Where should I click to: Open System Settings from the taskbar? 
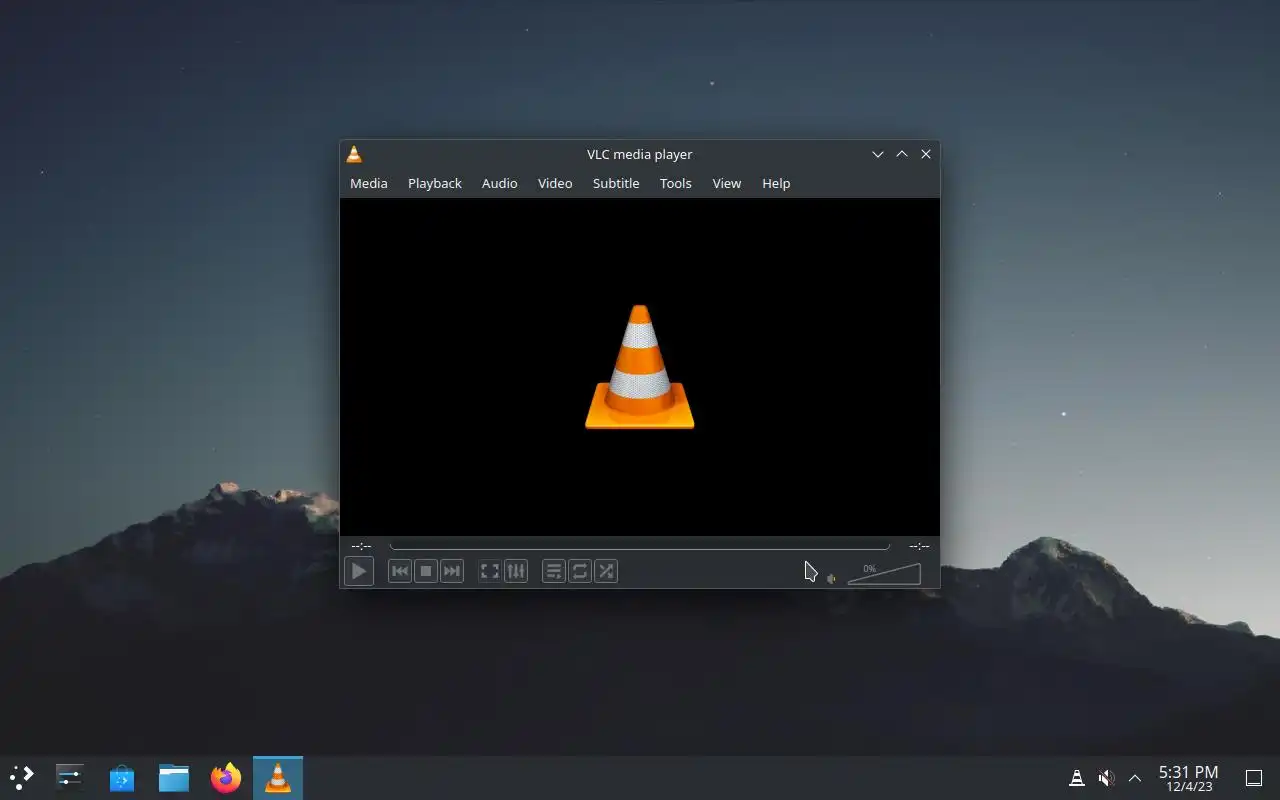point(70,777)
